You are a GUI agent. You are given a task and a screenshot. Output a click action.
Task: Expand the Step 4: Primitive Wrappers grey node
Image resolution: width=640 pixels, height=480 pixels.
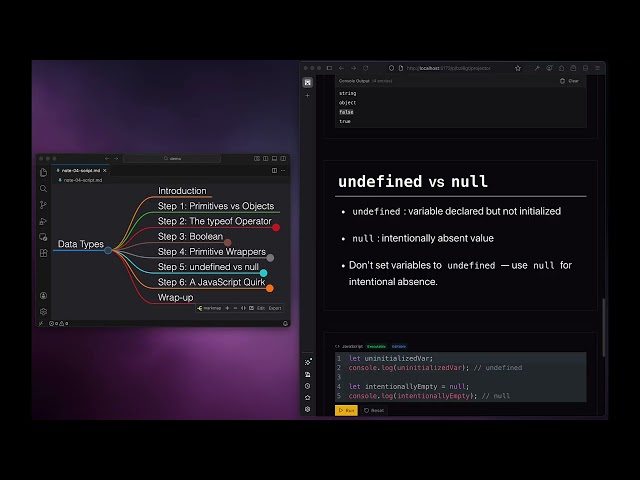tap(270, 258)
